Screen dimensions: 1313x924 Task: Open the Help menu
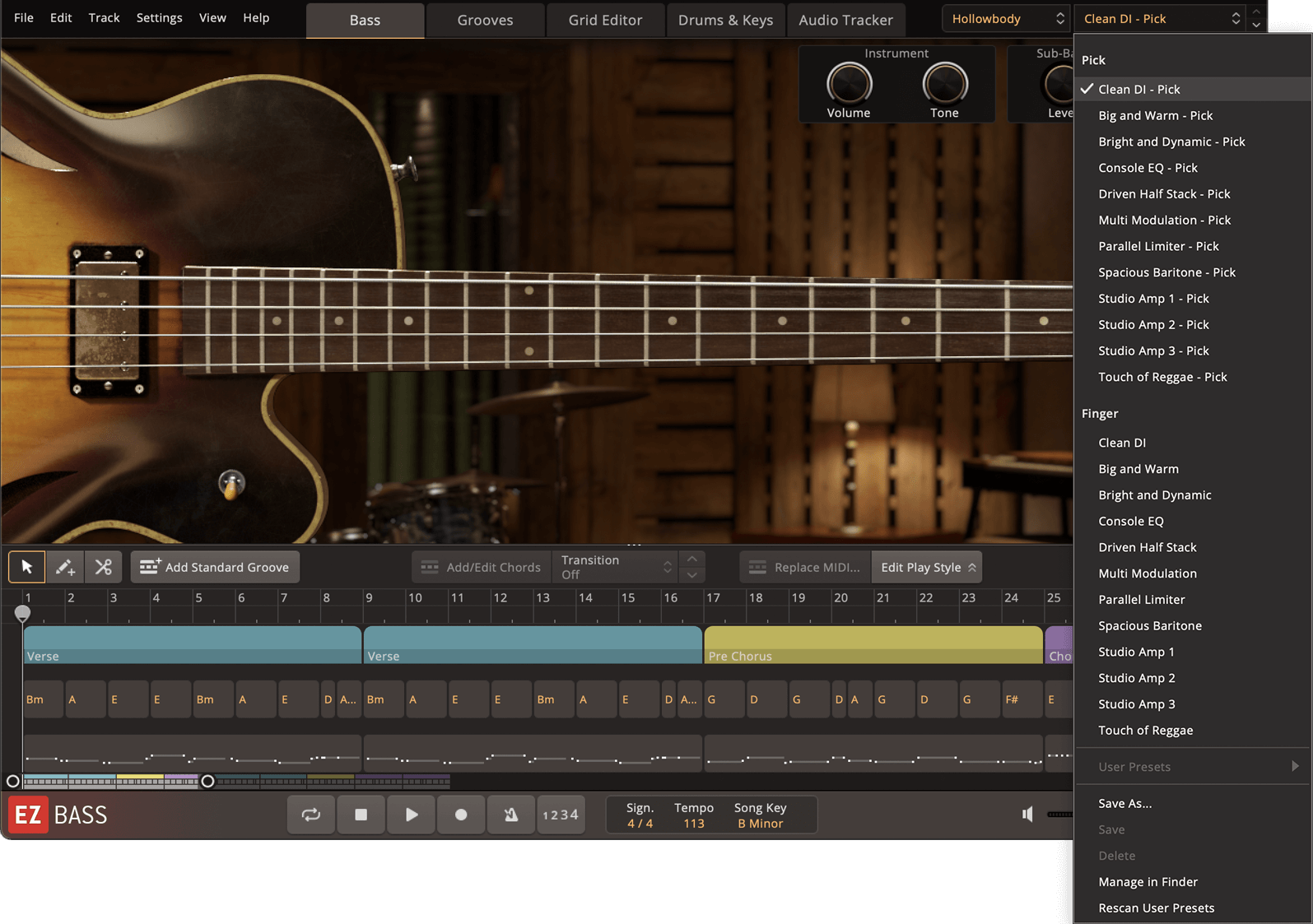(256, 17)
